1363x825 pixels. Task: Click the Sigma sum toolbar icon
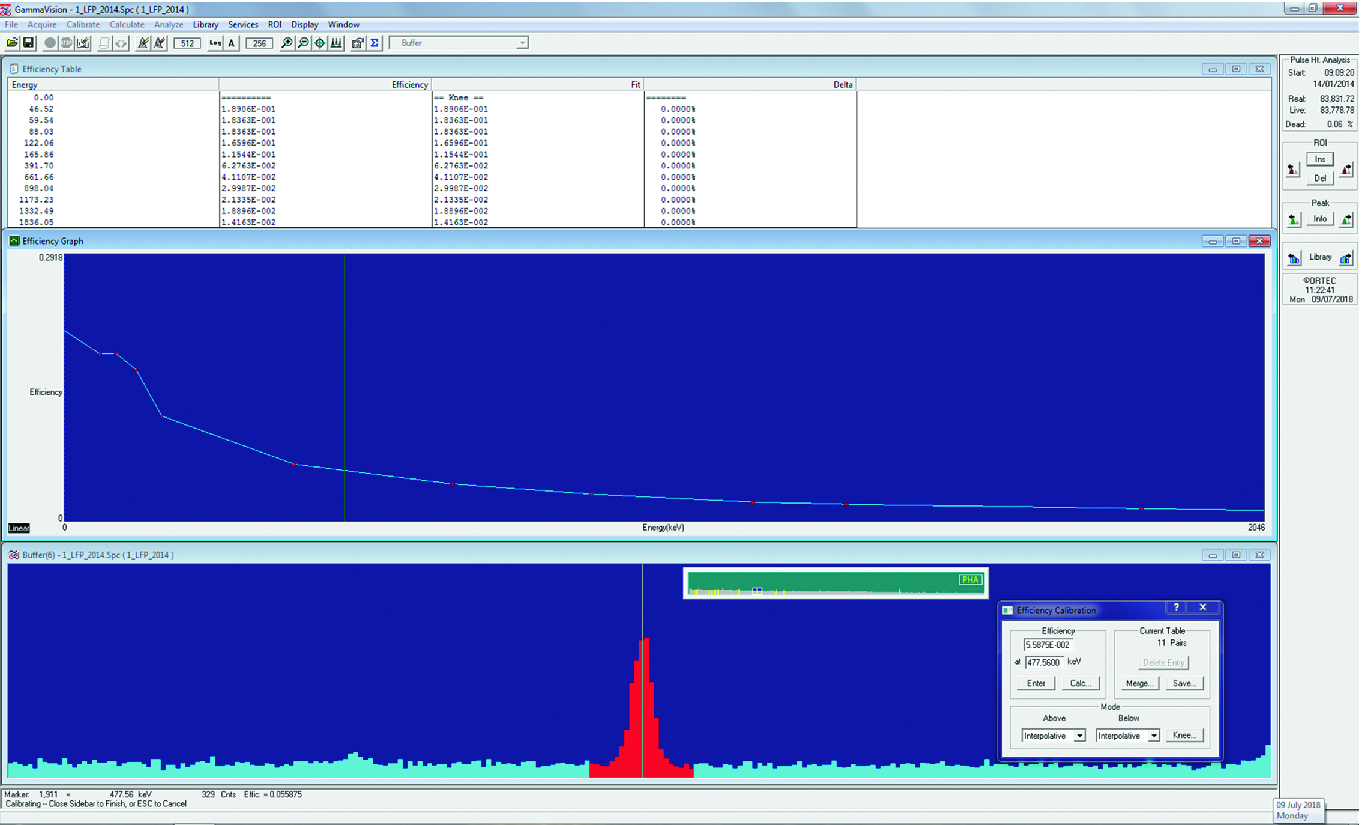374,43
